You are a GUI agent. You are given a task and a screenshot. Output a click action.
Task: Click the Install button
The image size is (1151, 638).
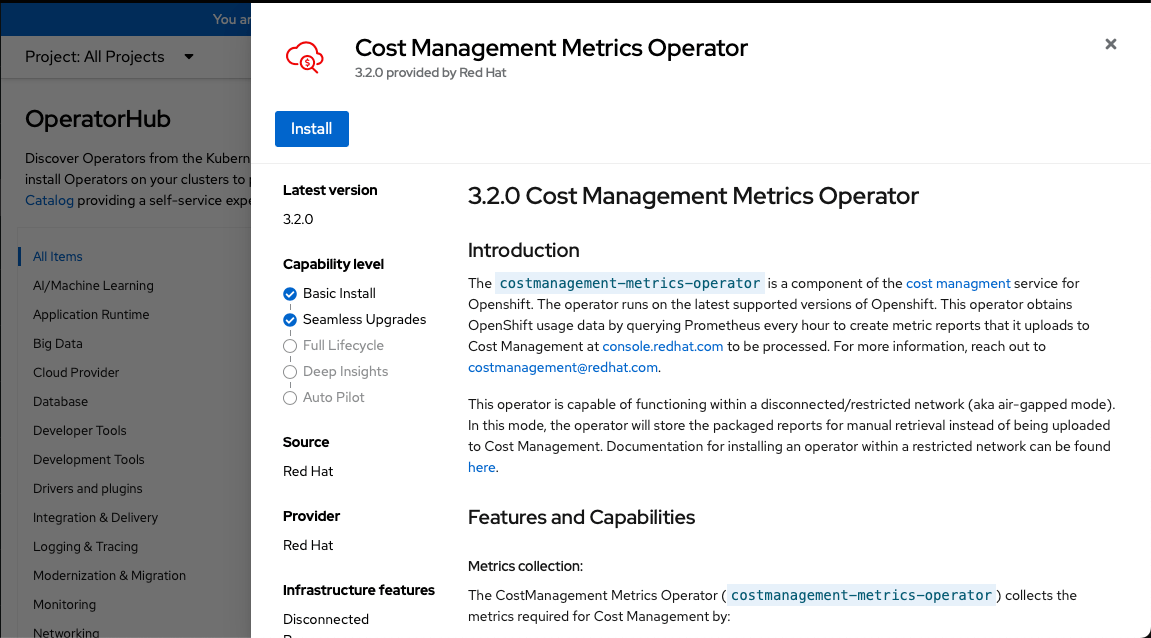tap(311, 128)
